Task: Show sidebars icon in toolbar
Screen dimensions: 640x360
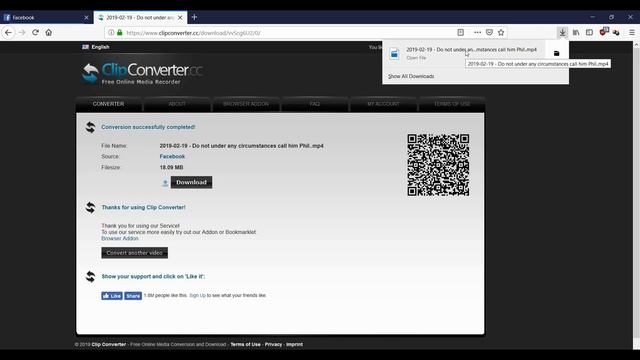Action: (589, 32)
